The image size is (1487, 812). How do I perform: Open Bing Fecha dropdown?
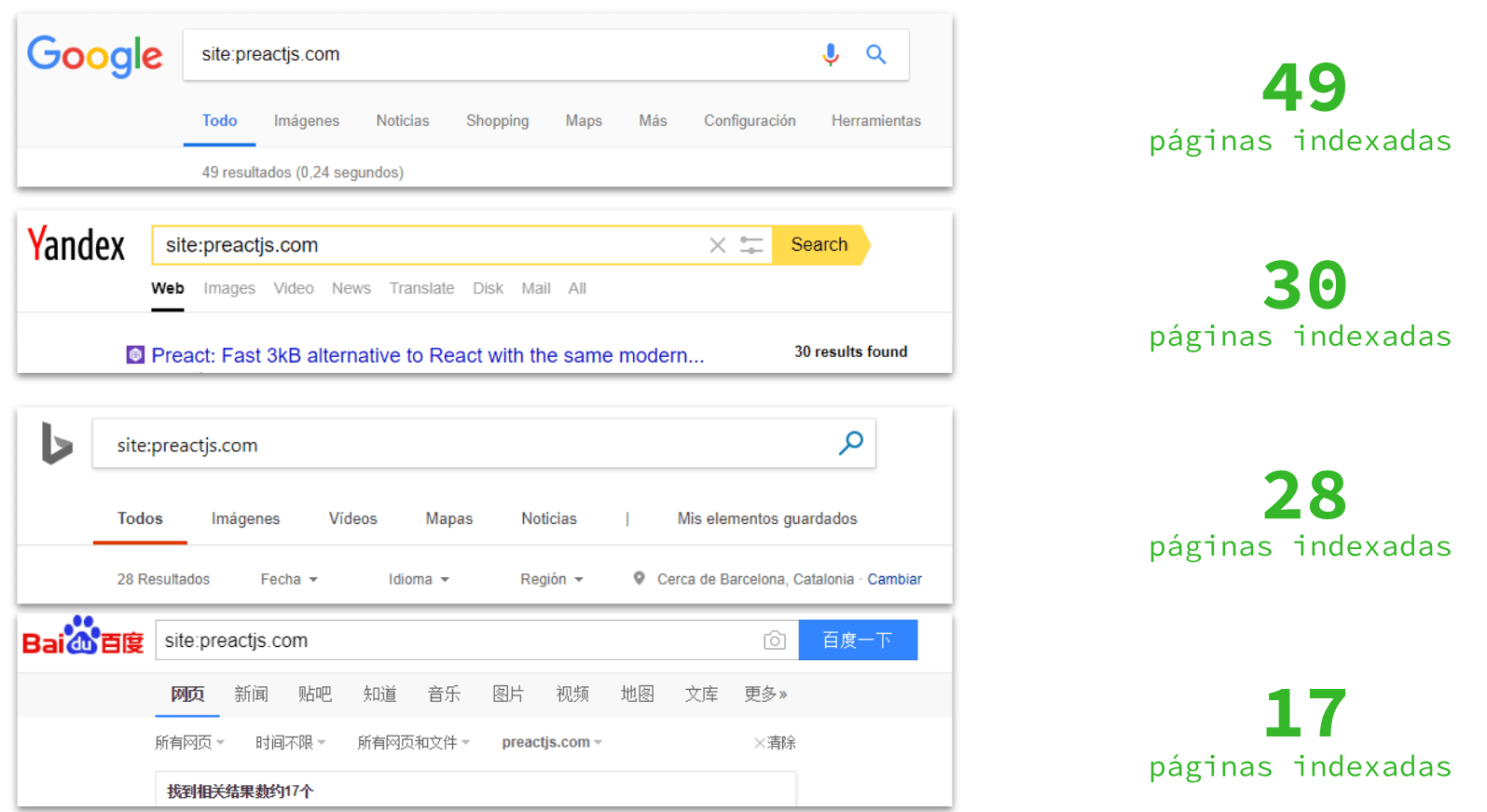[x=289, y=579]
